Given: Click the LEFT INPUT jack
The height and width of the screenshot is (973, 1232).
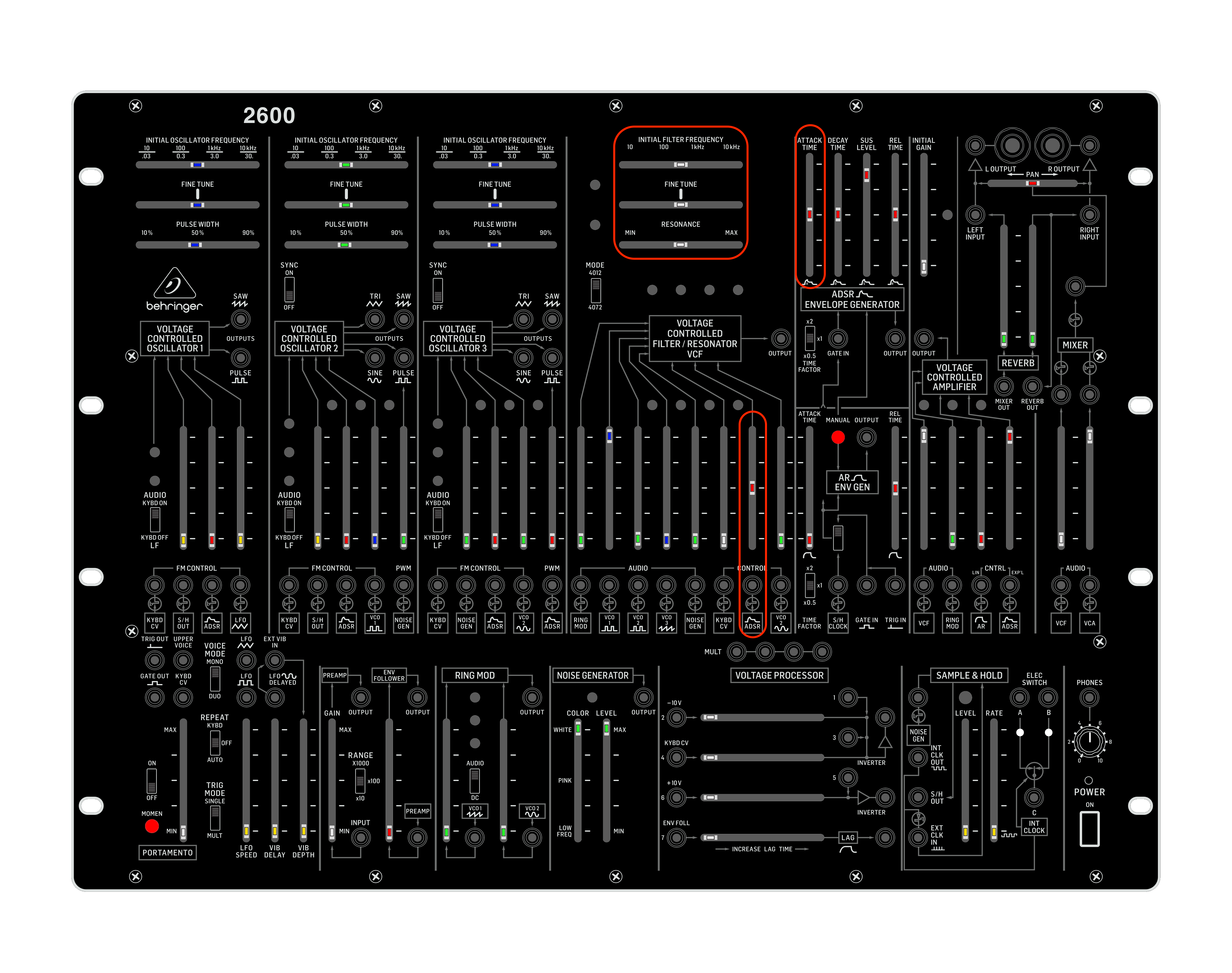Looking at the screenshot, I should tap(975, 215).
